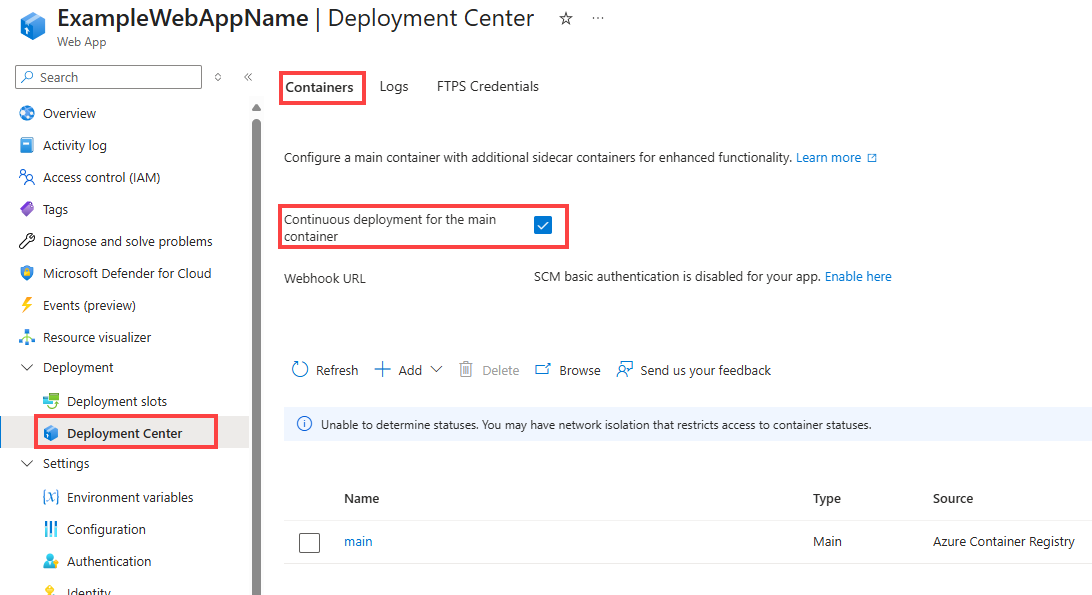Open the Learn more link
This screenshot has width=1092, height=595.
click(828, 158)
